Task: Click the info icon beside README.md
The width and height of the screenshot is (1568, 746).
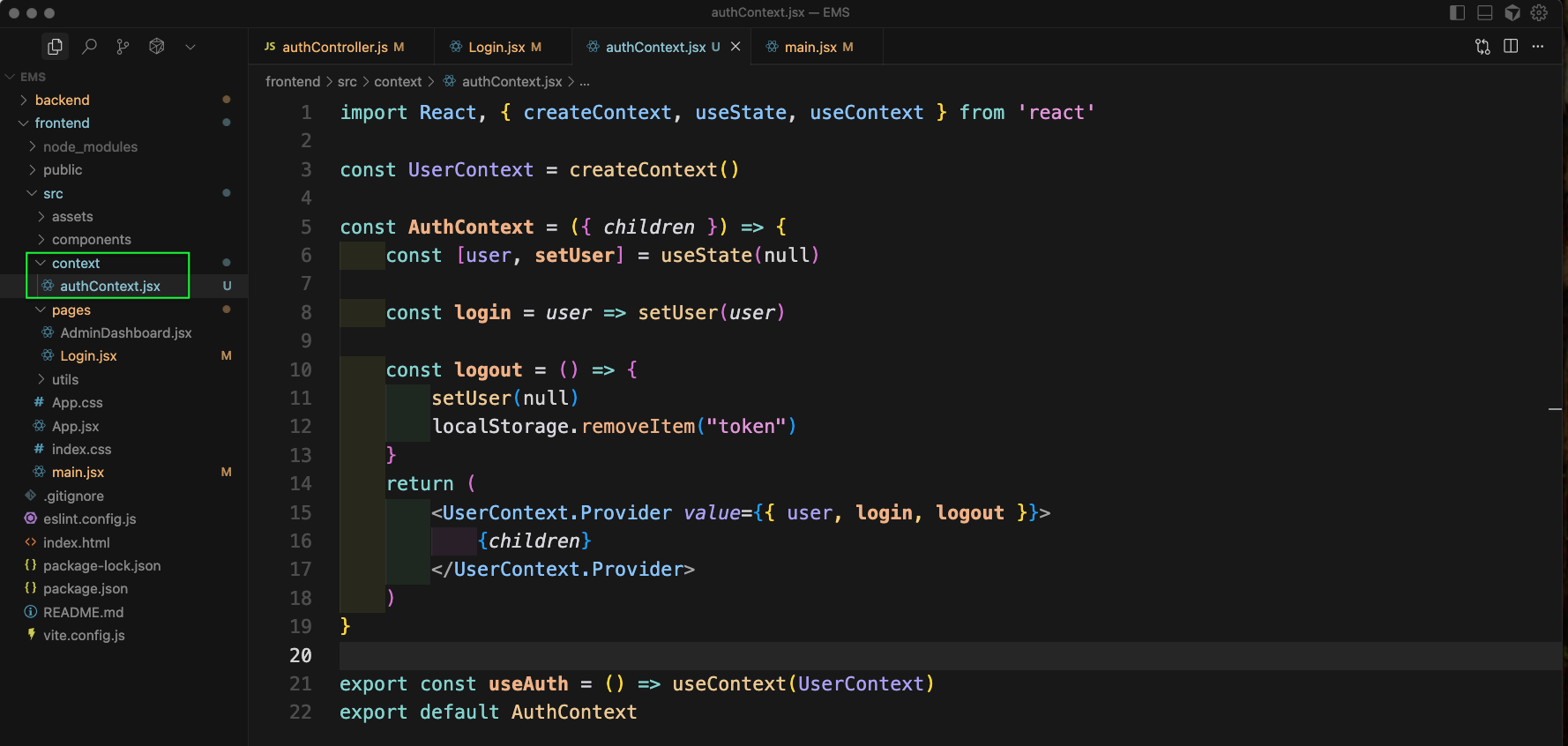Action: click(31, 612)
